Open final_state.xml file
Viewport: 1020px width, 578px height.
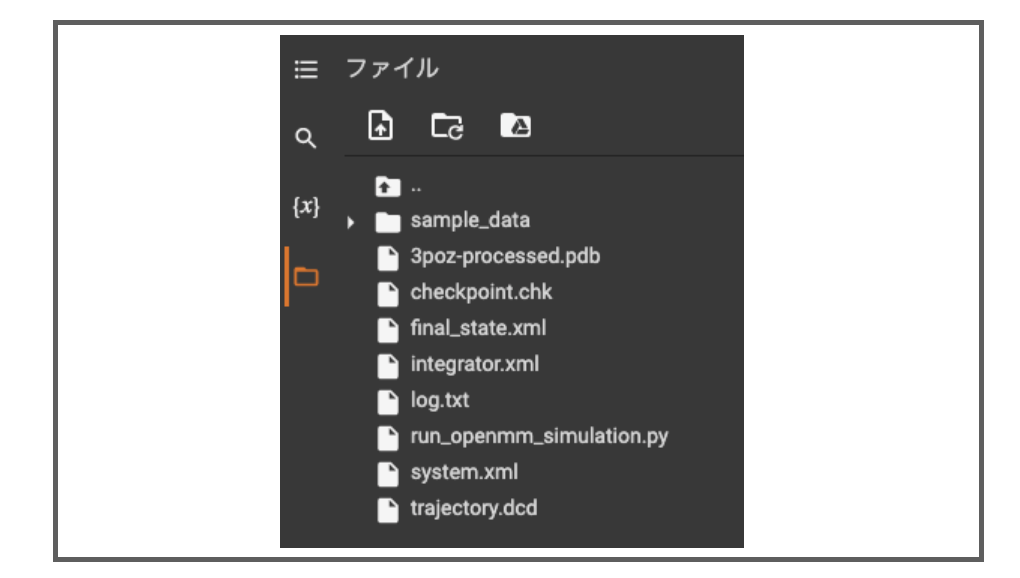pyautogui.click(x=478, y=328)
